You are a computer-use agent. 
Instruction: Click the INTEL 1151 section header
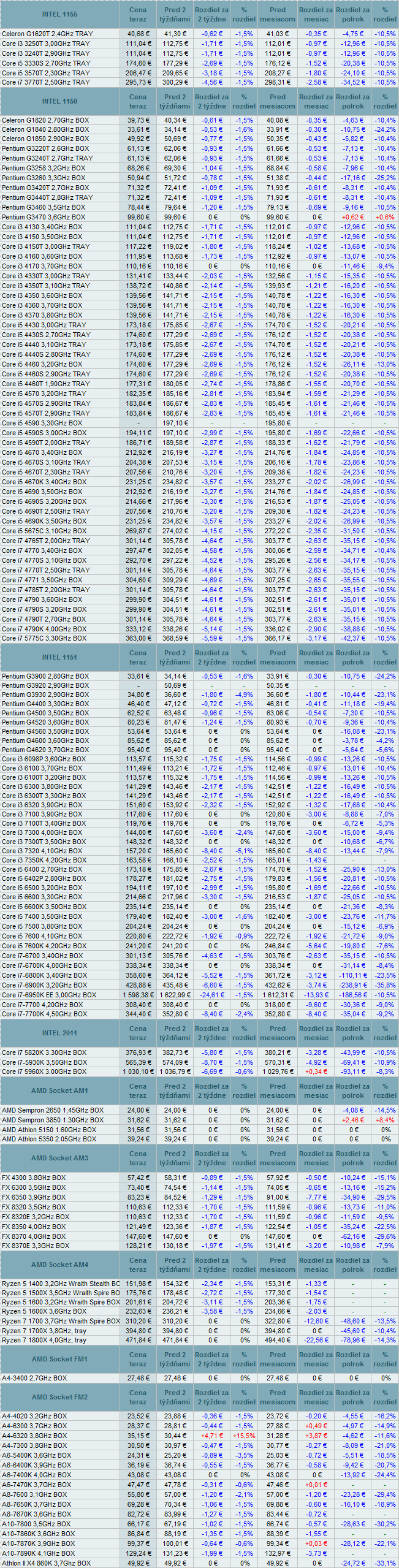pyautogui.click(x=59, y=657)
